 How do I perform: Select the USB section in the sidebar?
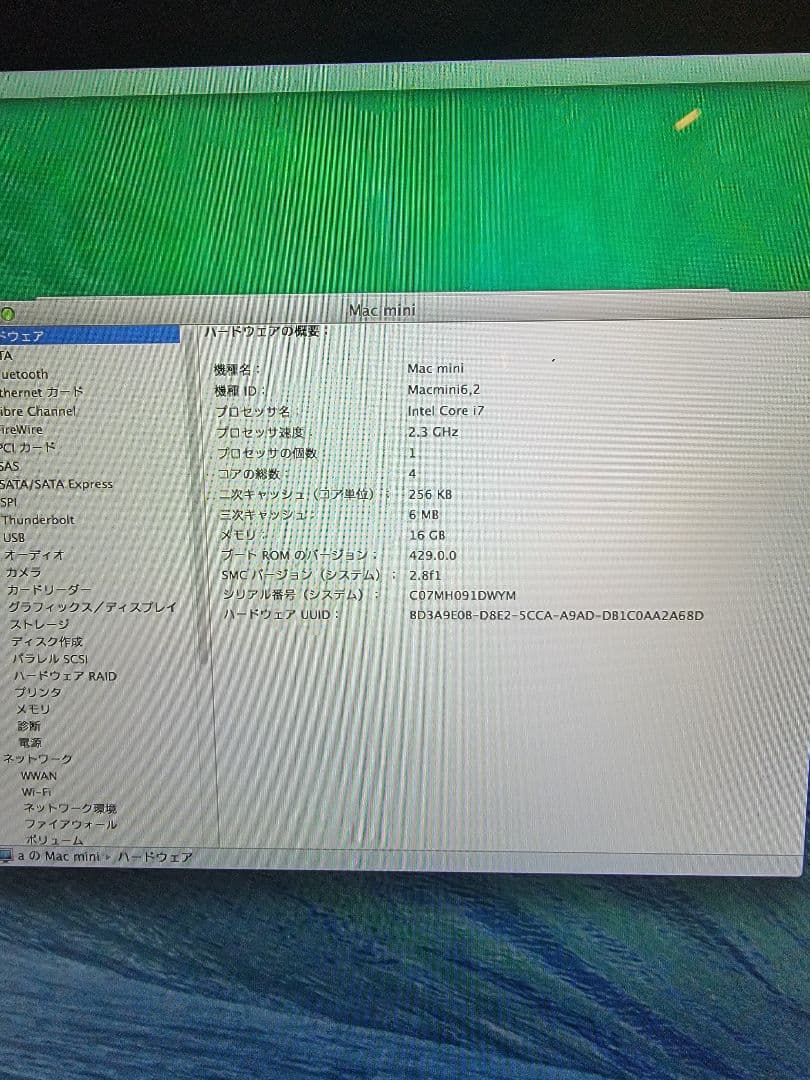click(x=17, y=537)
